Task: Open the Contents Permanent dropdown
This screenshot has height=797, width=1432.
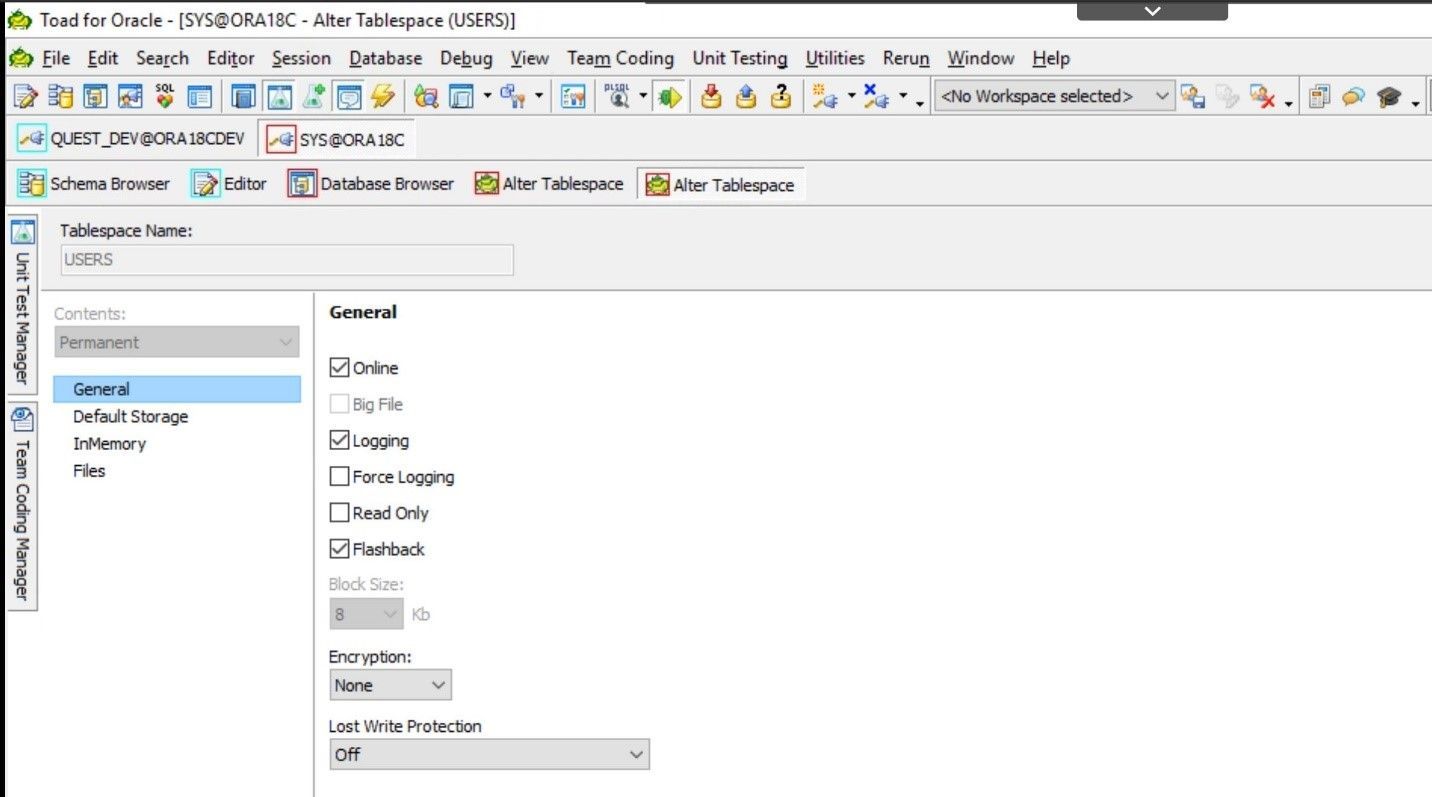Action: point(176,342)
